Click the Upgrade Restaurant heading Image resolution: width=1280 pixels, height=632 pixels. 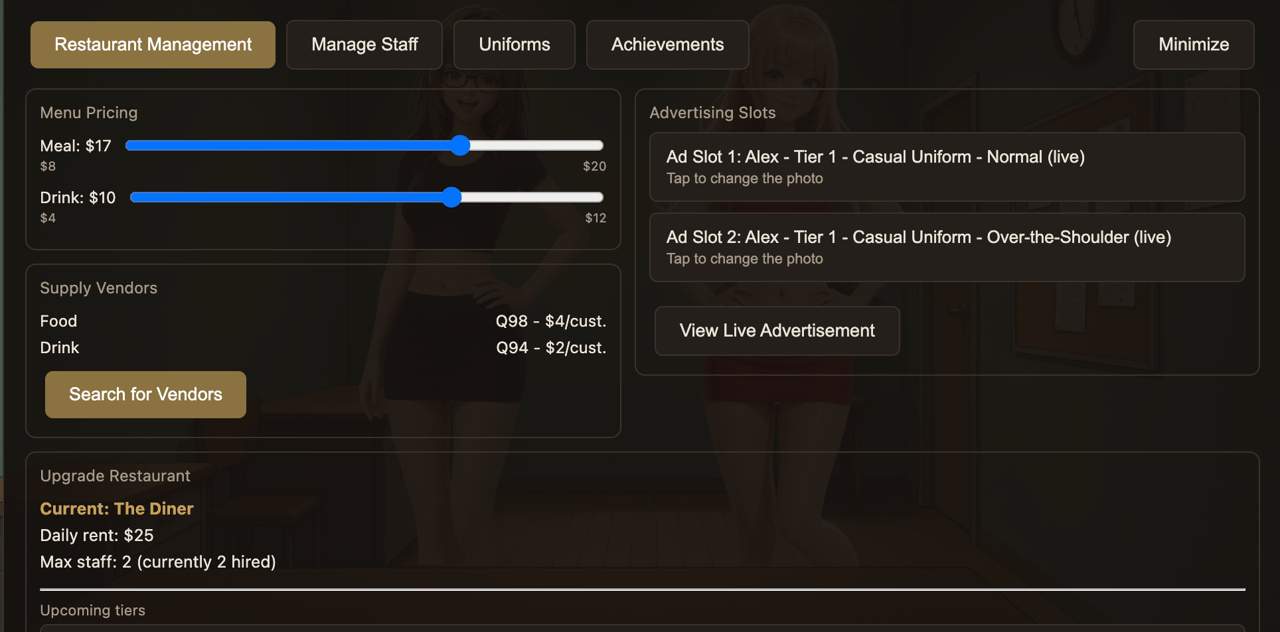pos(115,476)
